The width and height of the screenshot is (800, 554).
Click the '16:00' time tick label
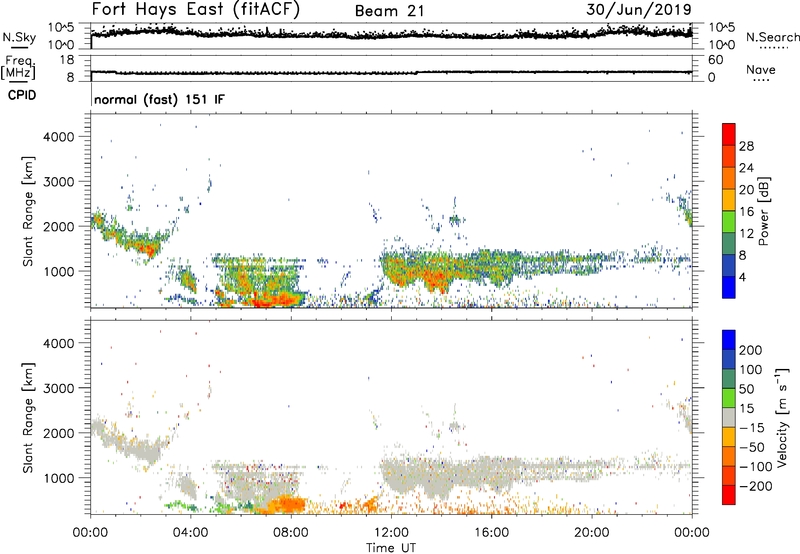491,533
